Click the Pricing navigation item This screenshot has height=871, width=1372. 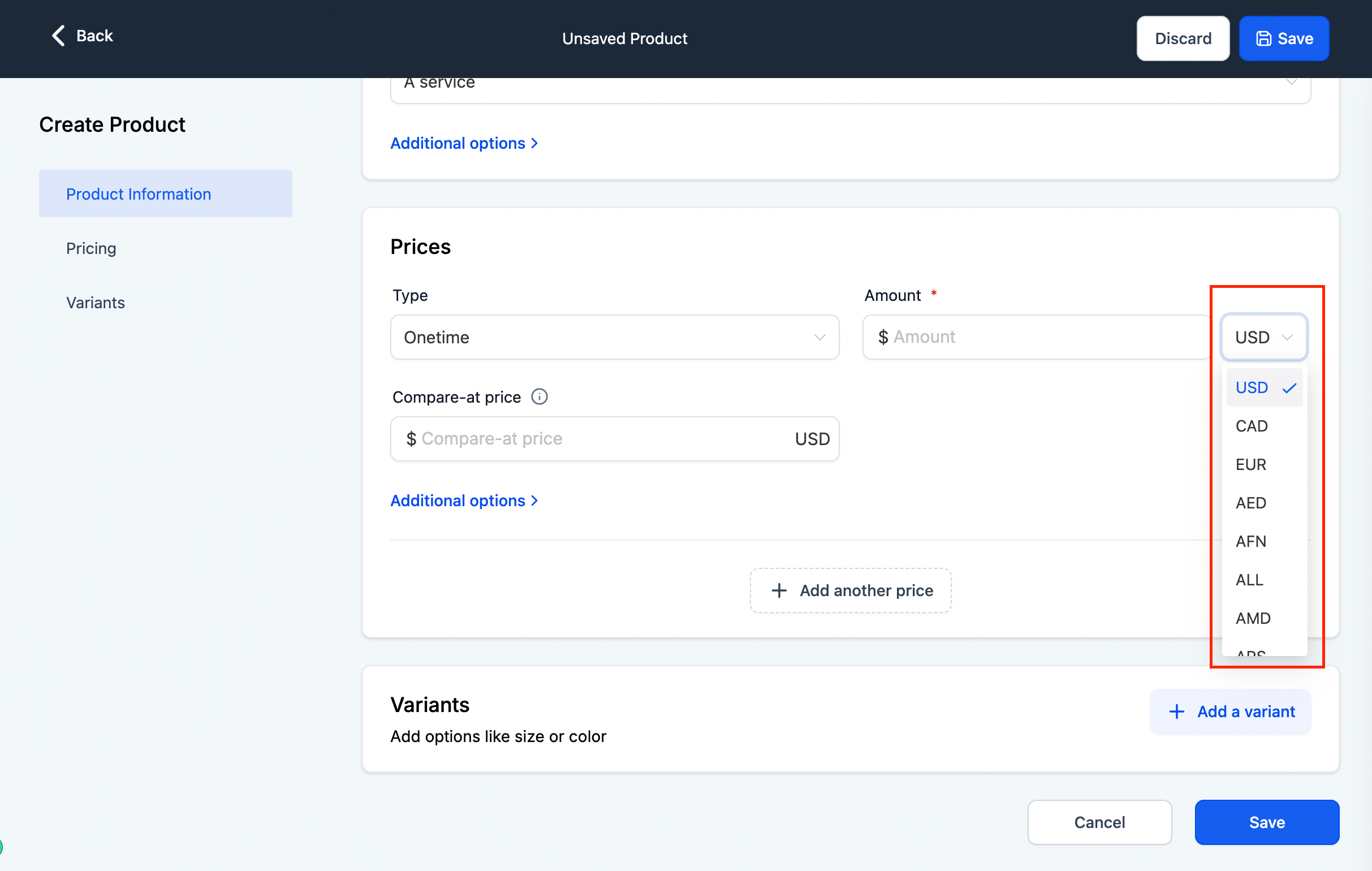pyautogui.click(x=90, y=247)
